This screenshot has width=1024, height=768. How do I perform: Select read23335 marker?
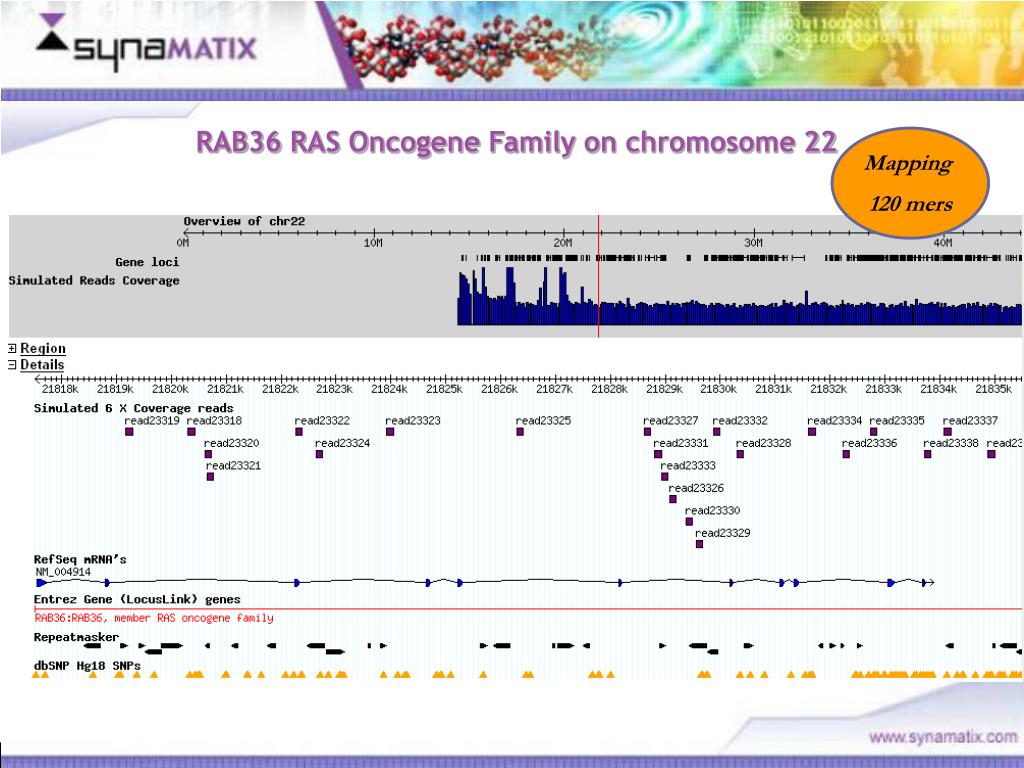click(873, 432)
